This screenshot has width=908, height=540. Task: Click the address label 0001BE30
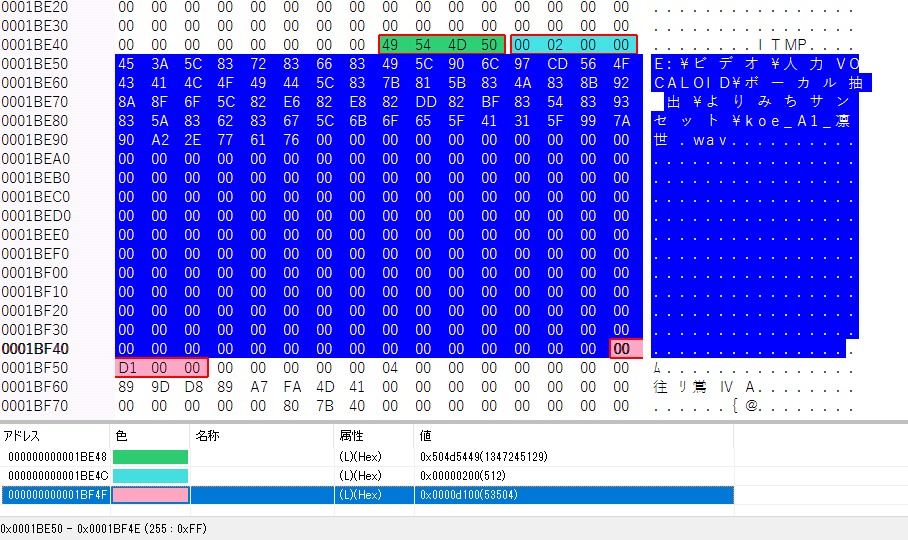pos(35,26)
